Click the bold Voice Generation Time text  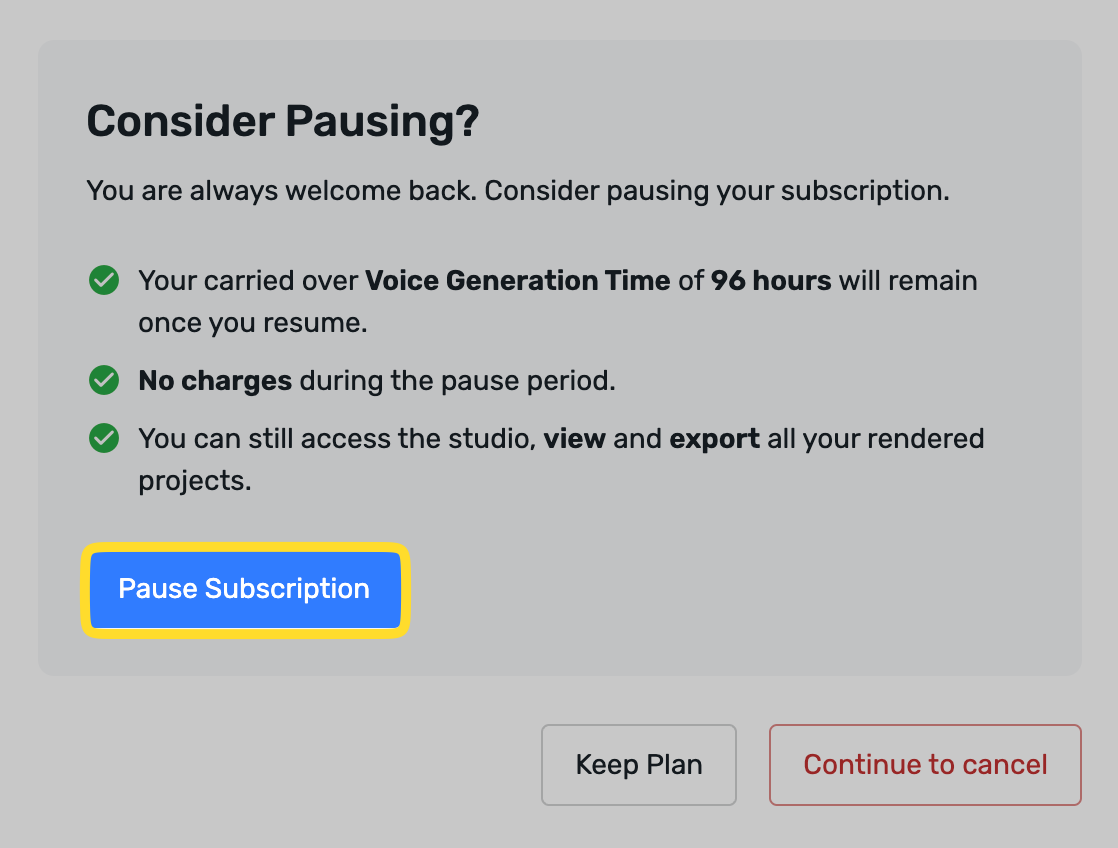pos(518,280)
